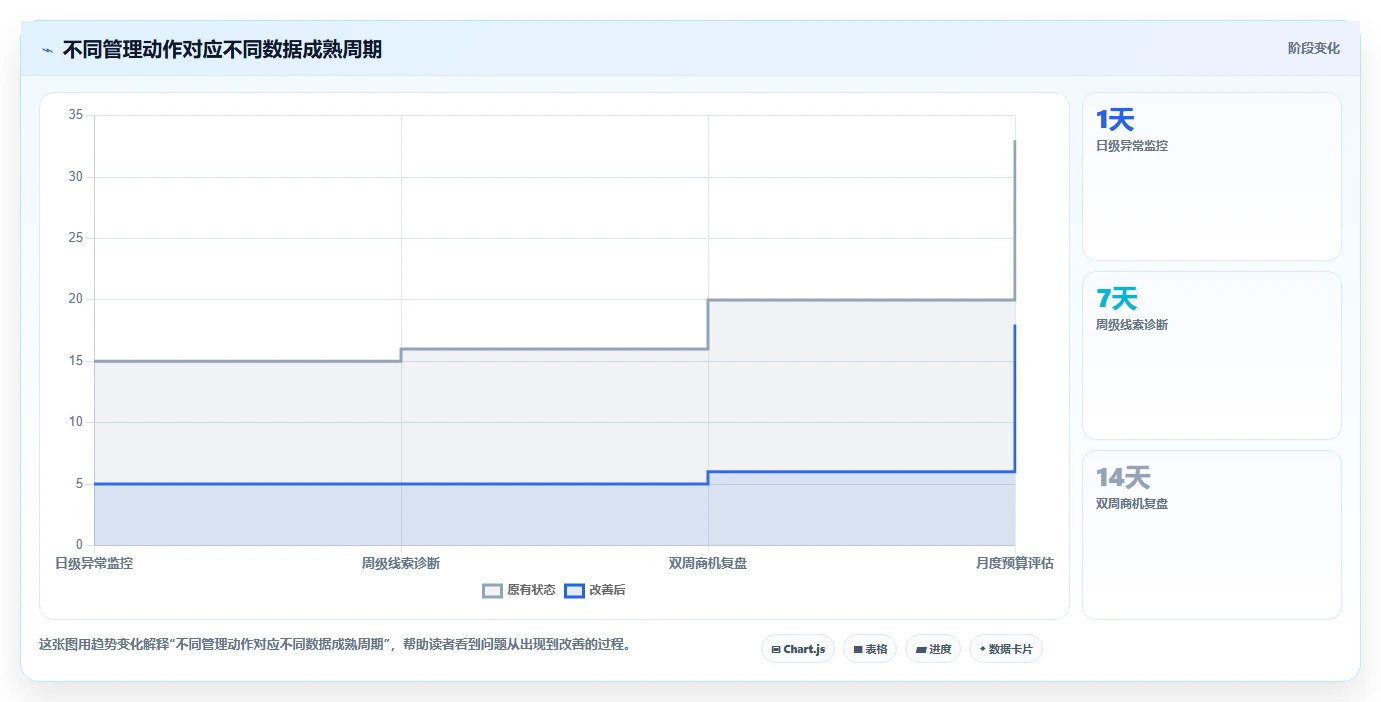1381x702 pixels.
Task: Open the 14天 双周商机复盘 card
Action: tap(1212, 535)
